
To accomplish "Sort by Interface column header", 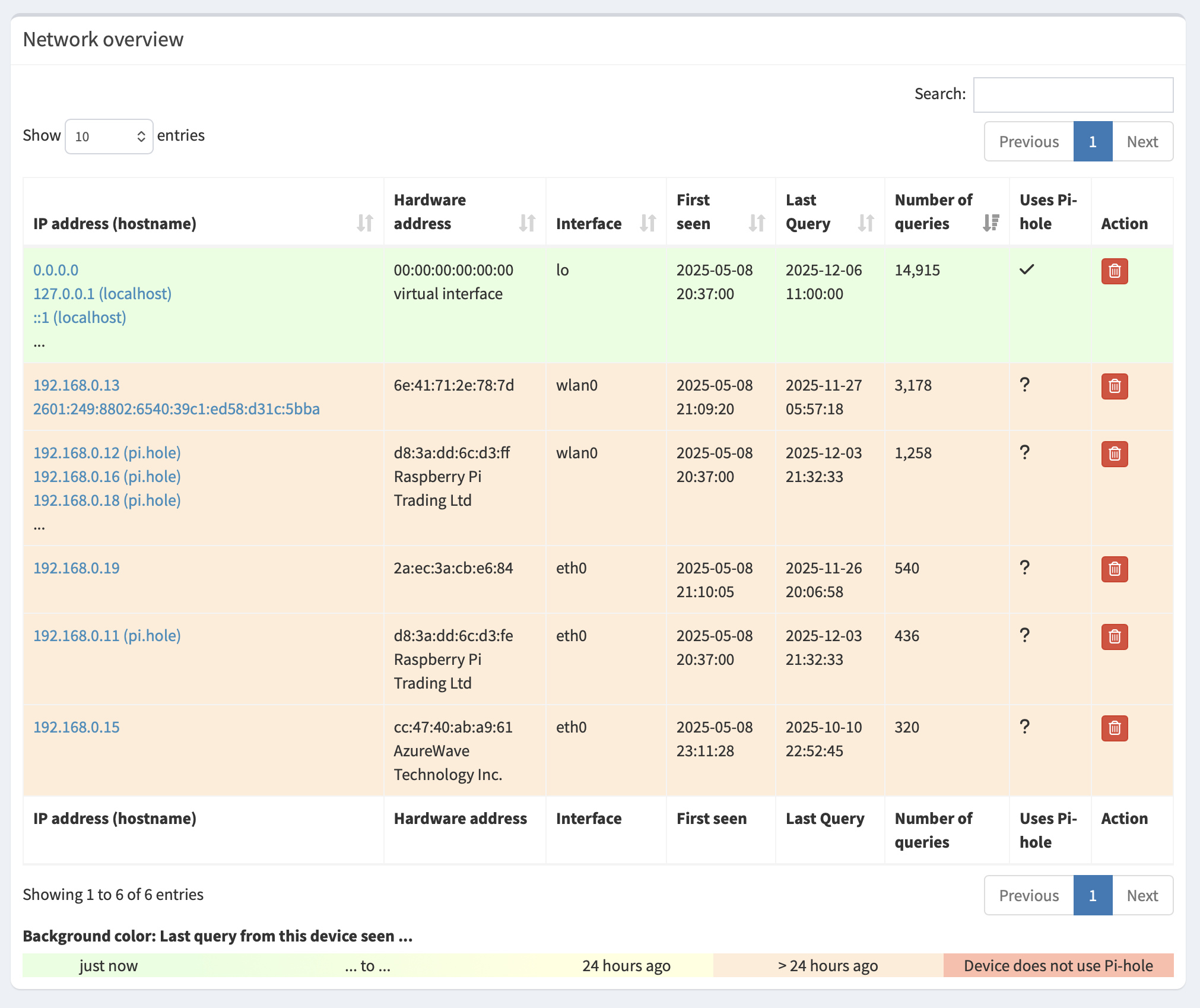I will pyautogui.click(x=647, y=223).
